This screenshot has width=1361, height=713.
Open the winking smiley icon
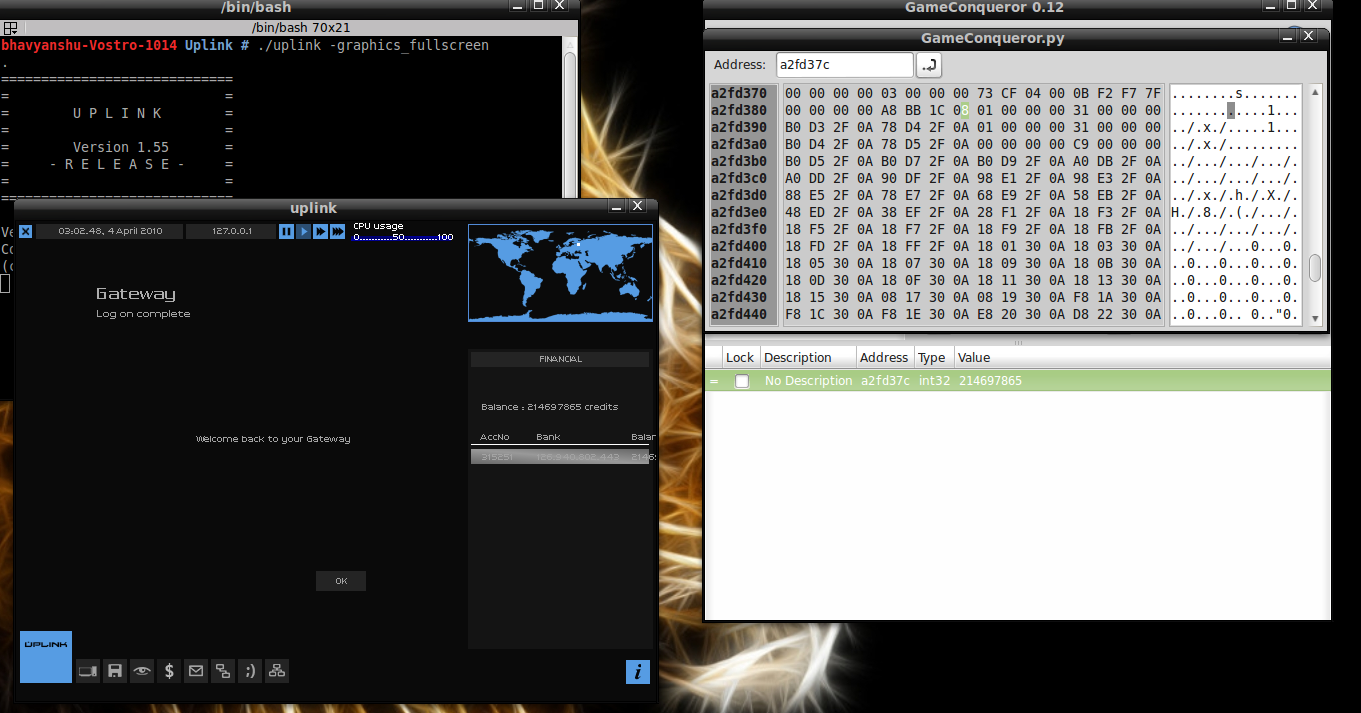tap(250, 671)
